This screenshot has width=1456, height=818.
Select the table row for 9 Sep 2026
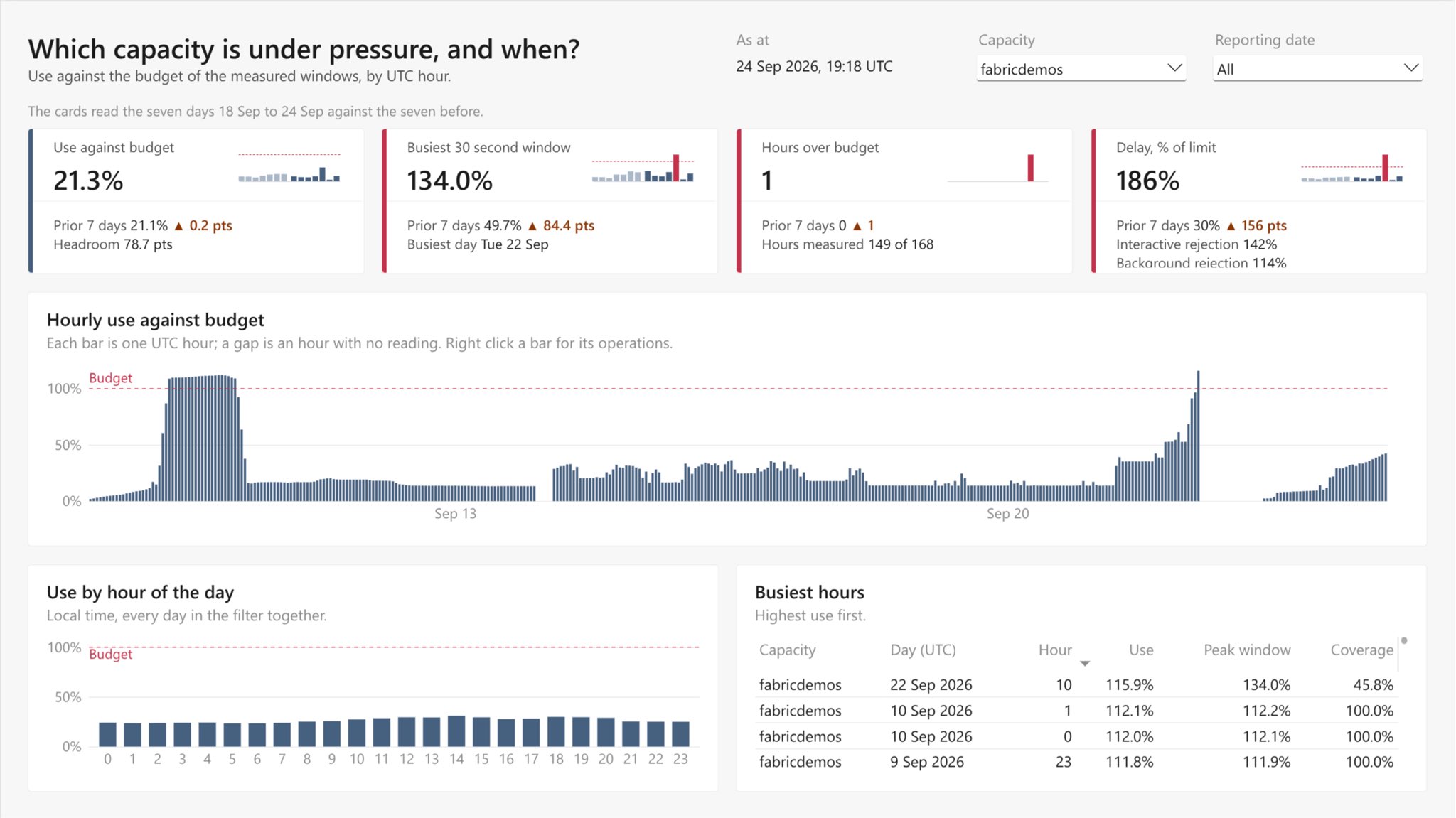coord(1076,762)
